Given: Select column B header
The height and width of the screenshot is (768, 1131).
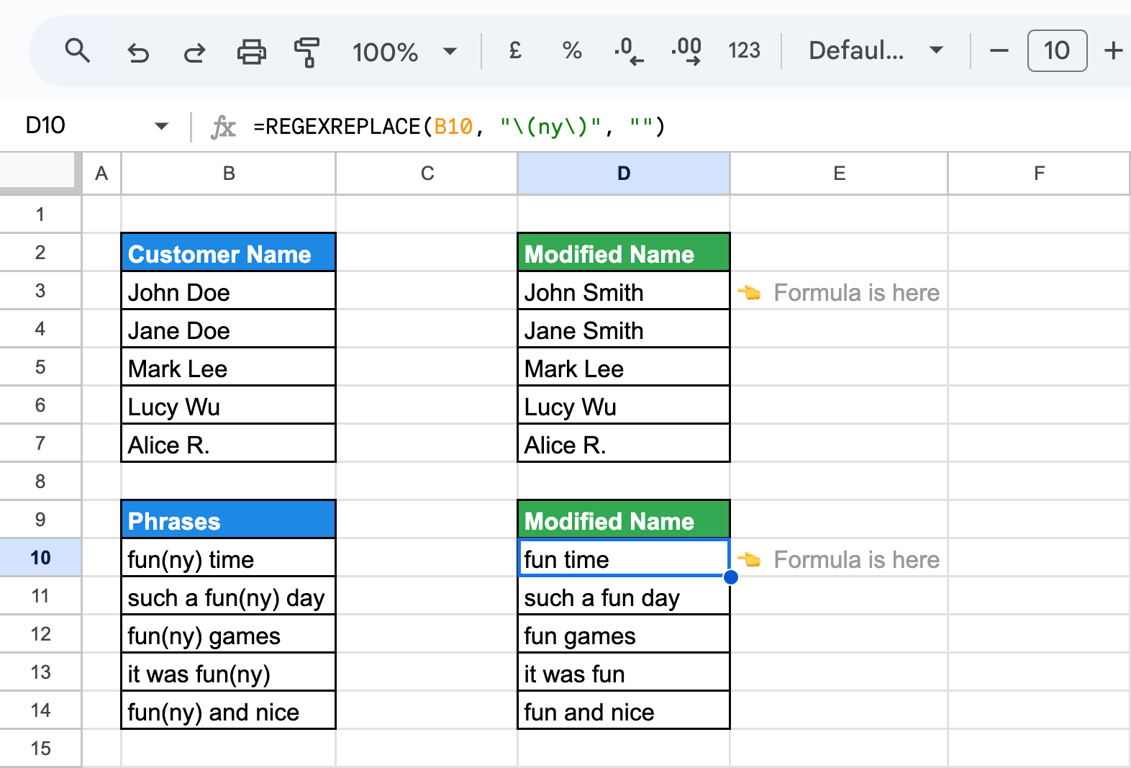Looking at the screenshot, I should tap(229, 173).
